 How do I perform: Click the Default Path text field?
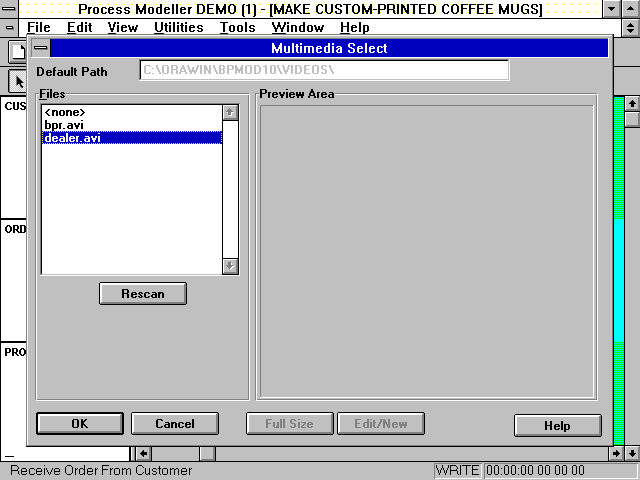click(x=324, y=71)
